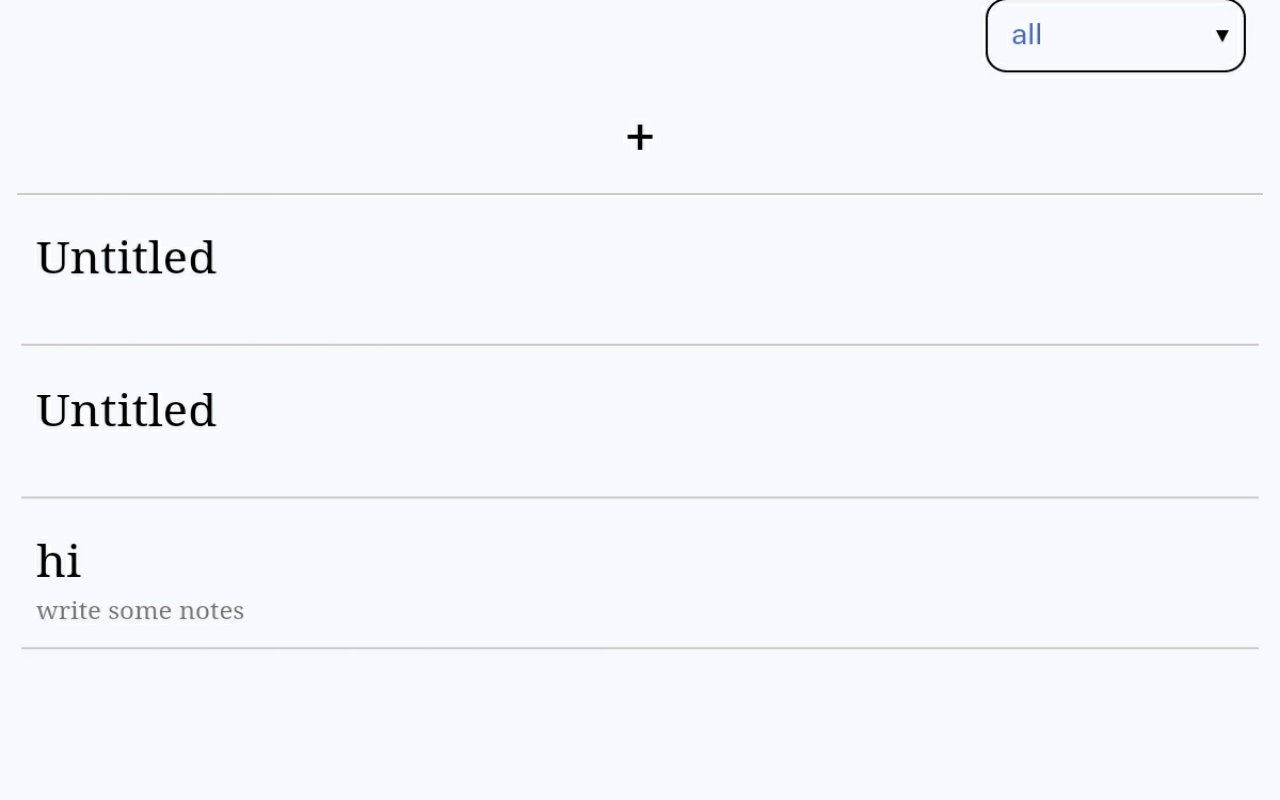Viewport: 1280px width, 800px height.
Task: Click the divider line above the hi note
Action: click(639, 497)
